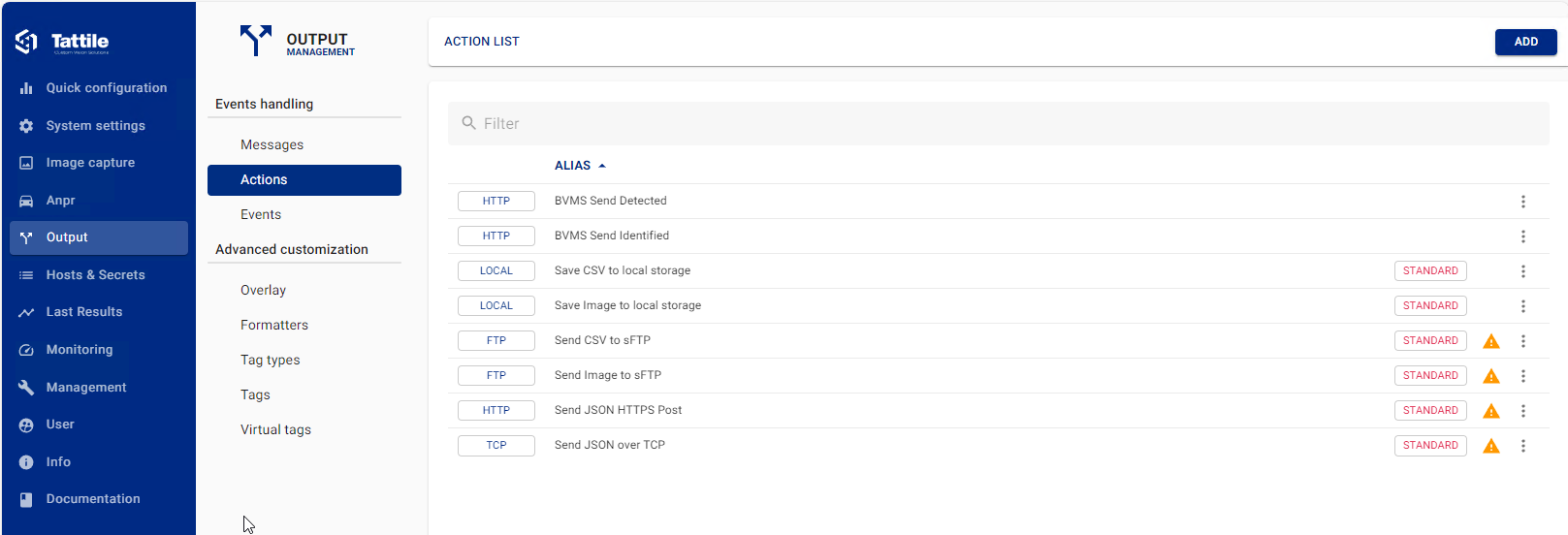Open three-dot menu for Send JSON over TCP
Viewport: 1568px width, 535px height.
pyautogui.click(x=1523, y=446)
